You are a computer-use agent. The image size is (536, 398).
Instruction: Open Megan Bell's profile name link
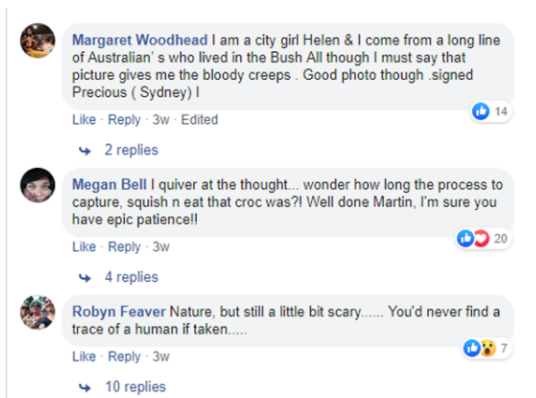pos(109,185)
